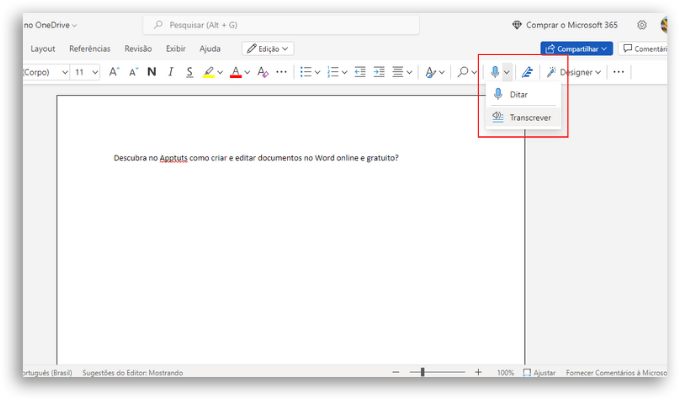This screenshot has width=700, height=400.
Task: Expand numbered list styles dropdown
Action: click(345, 72)
